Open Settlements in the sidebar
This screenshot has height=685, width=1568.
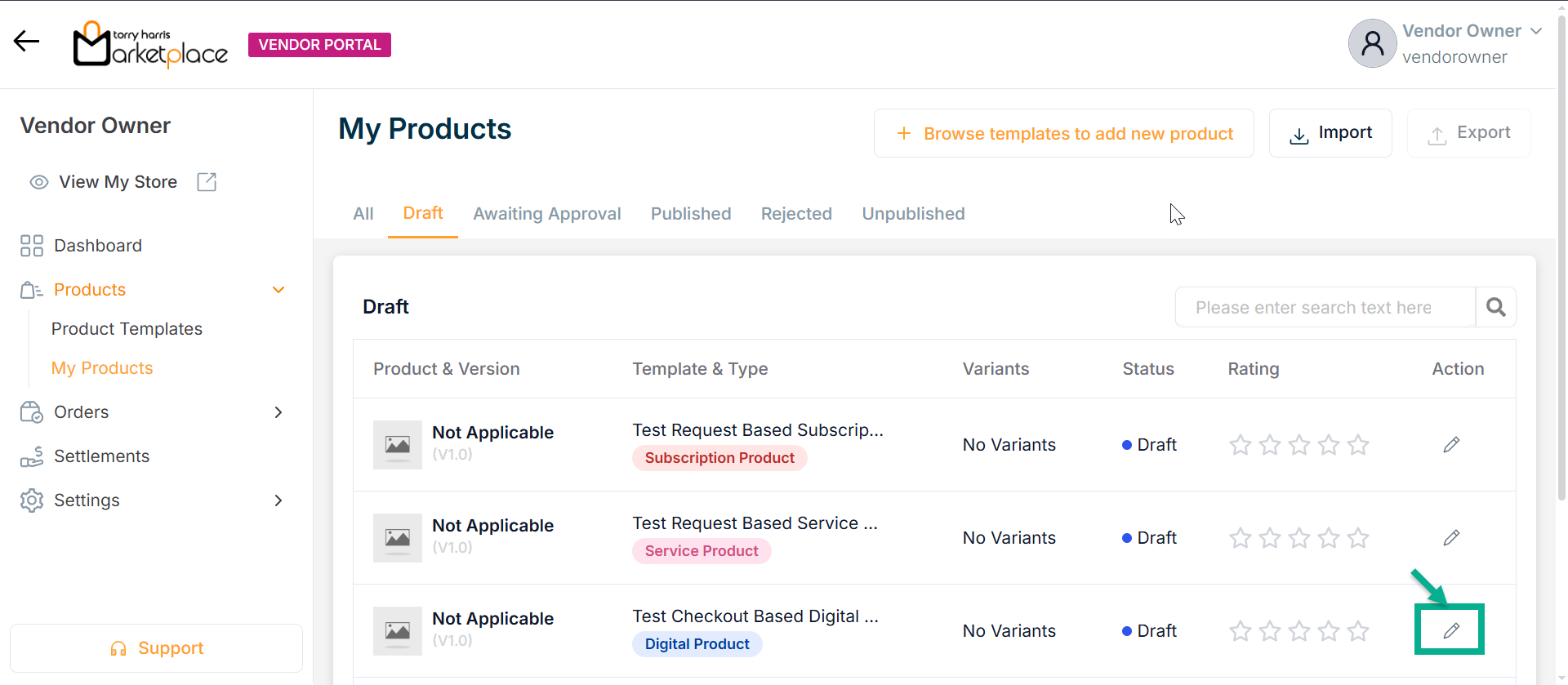101,456
